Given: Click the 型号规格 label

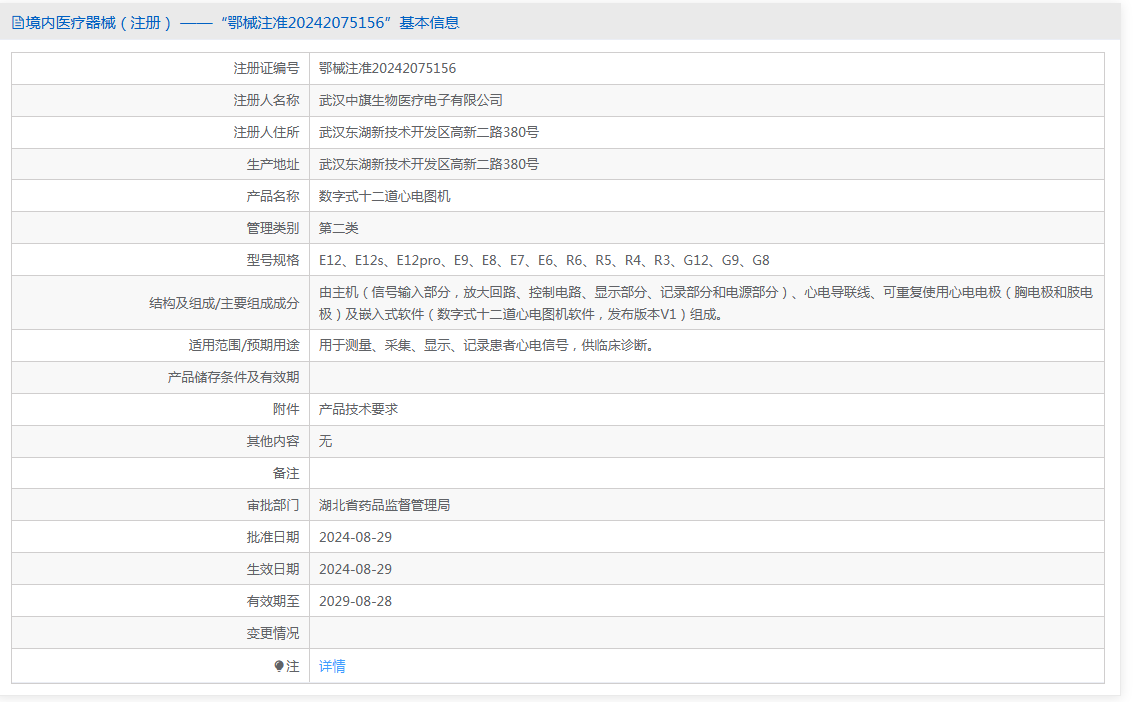Looking at the screenshot, I should click(272, 260).
